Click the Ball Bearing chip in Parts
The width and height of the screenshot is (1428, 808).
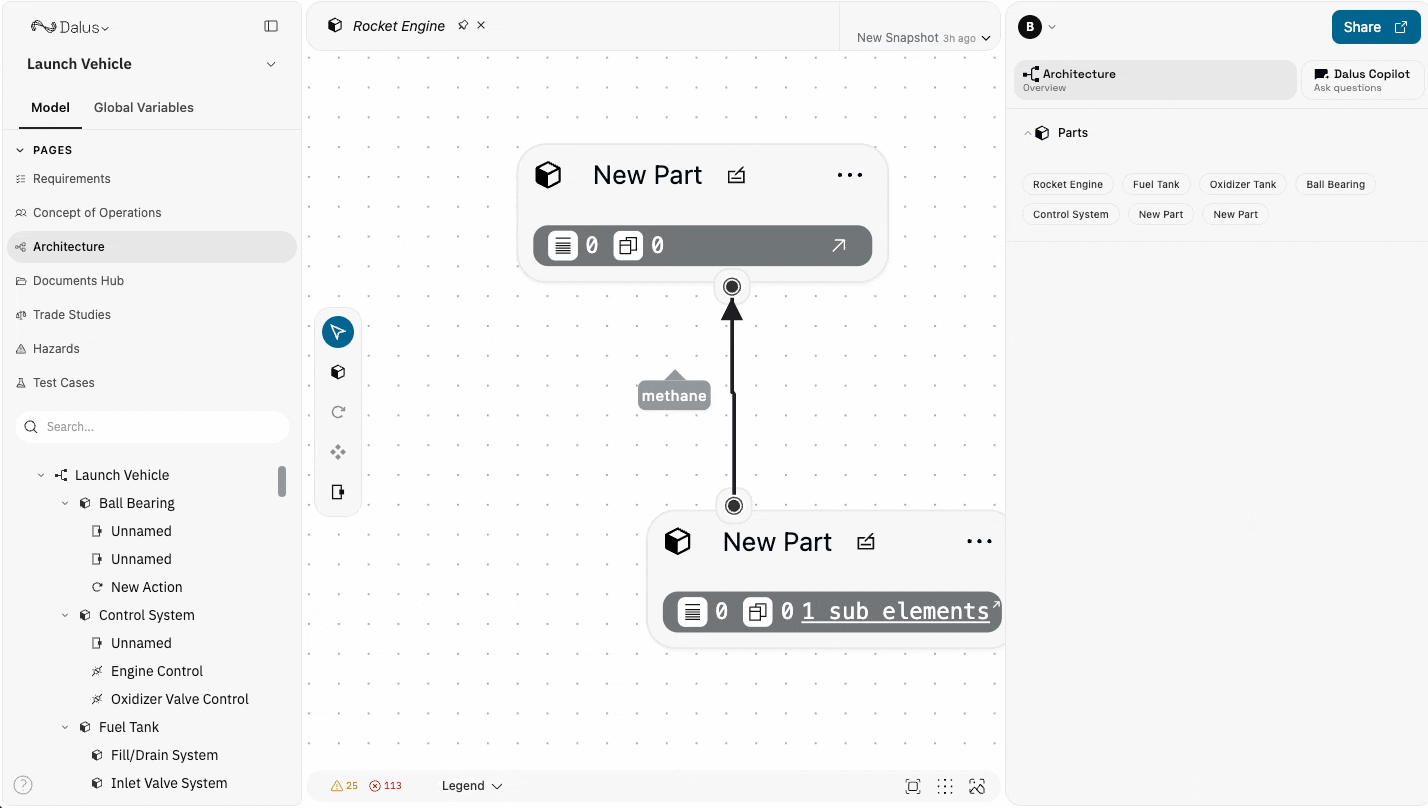click(x=1335, y=184)
